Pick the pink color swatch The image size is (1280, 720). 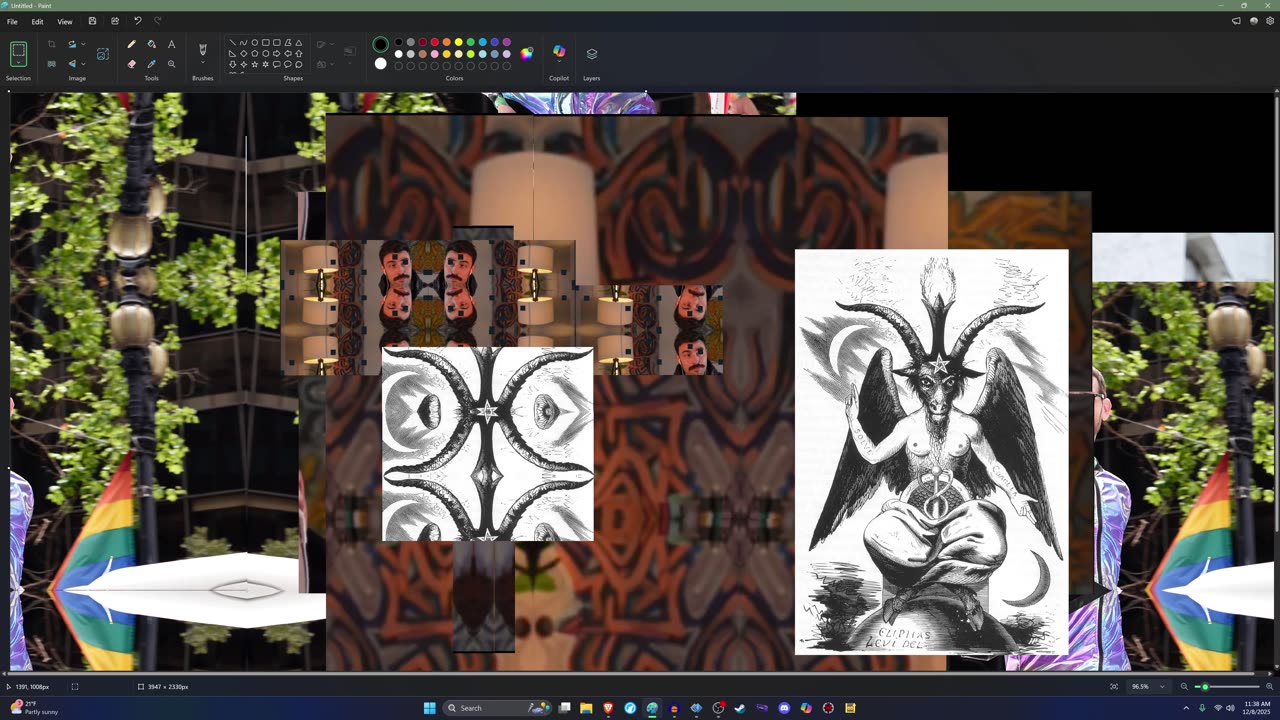click(434, 53)
